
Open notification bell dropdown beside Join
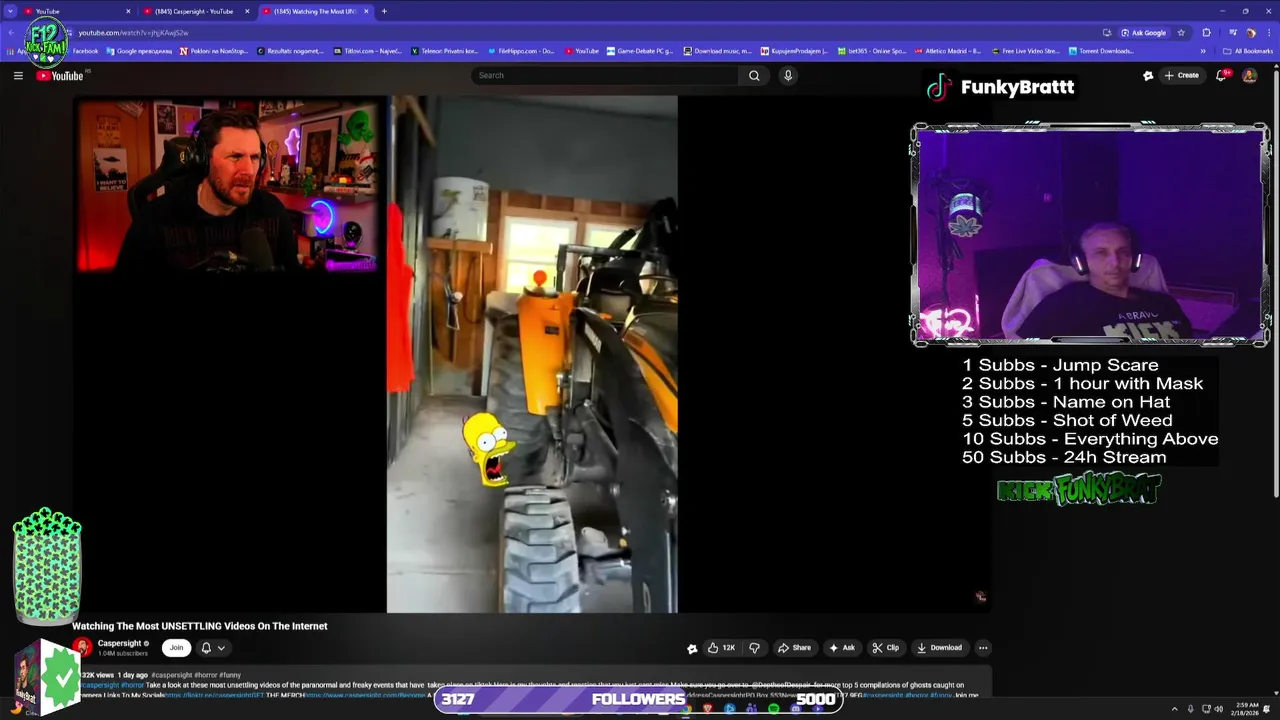(x=213, y=648)
